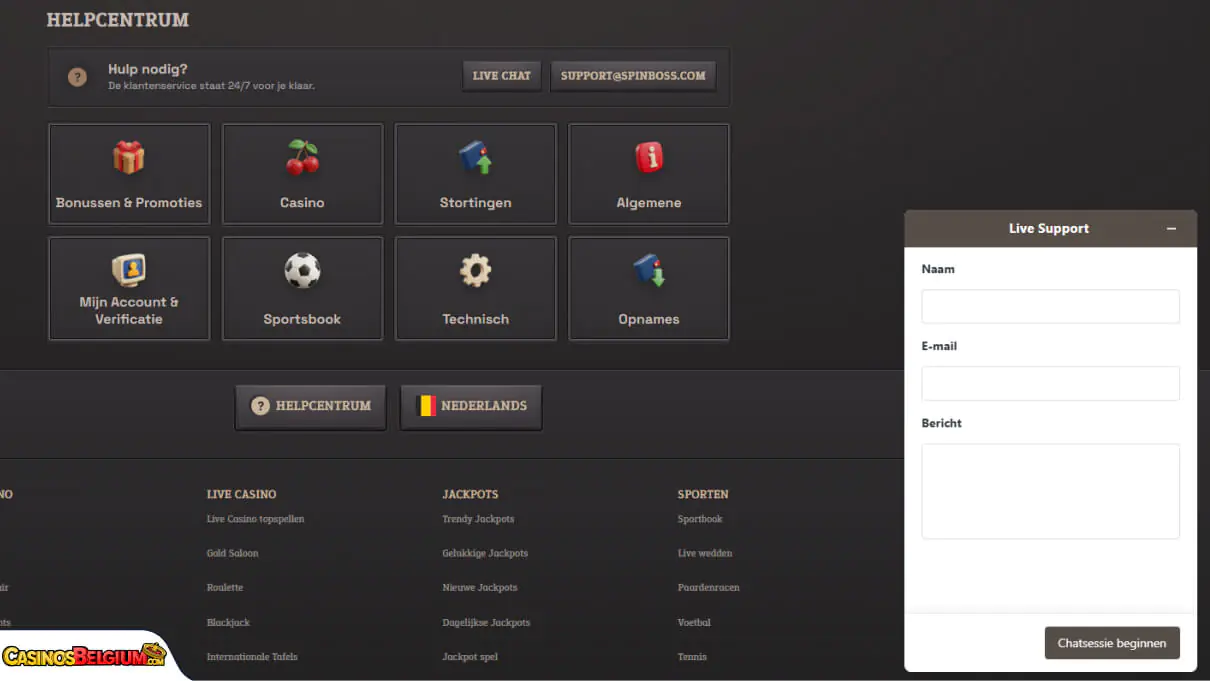Switch to the Helpcentrum tab

click(310, 406)
